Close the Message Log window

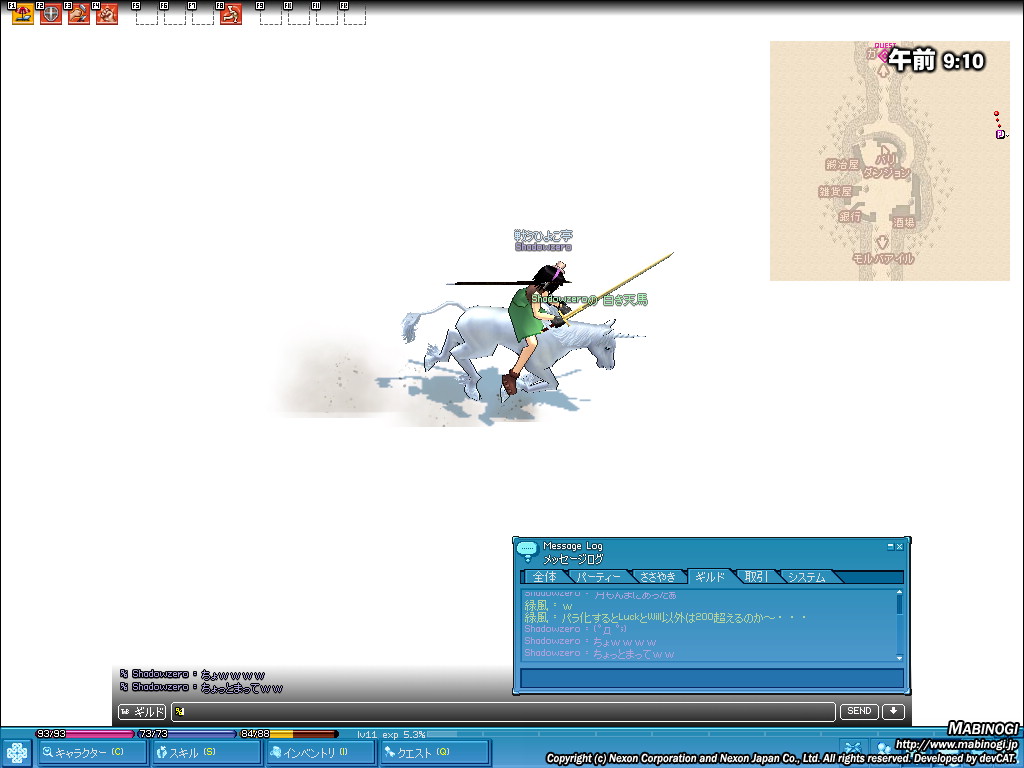pyautogui.click(x=899, y=546)
